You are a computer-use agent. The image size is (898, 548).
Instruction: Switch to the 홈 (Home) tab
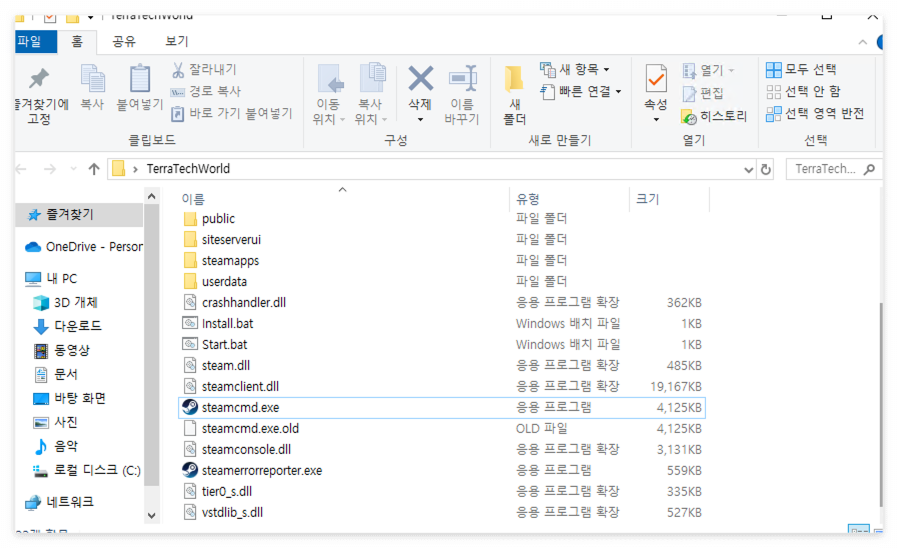(x=77, y=41)
